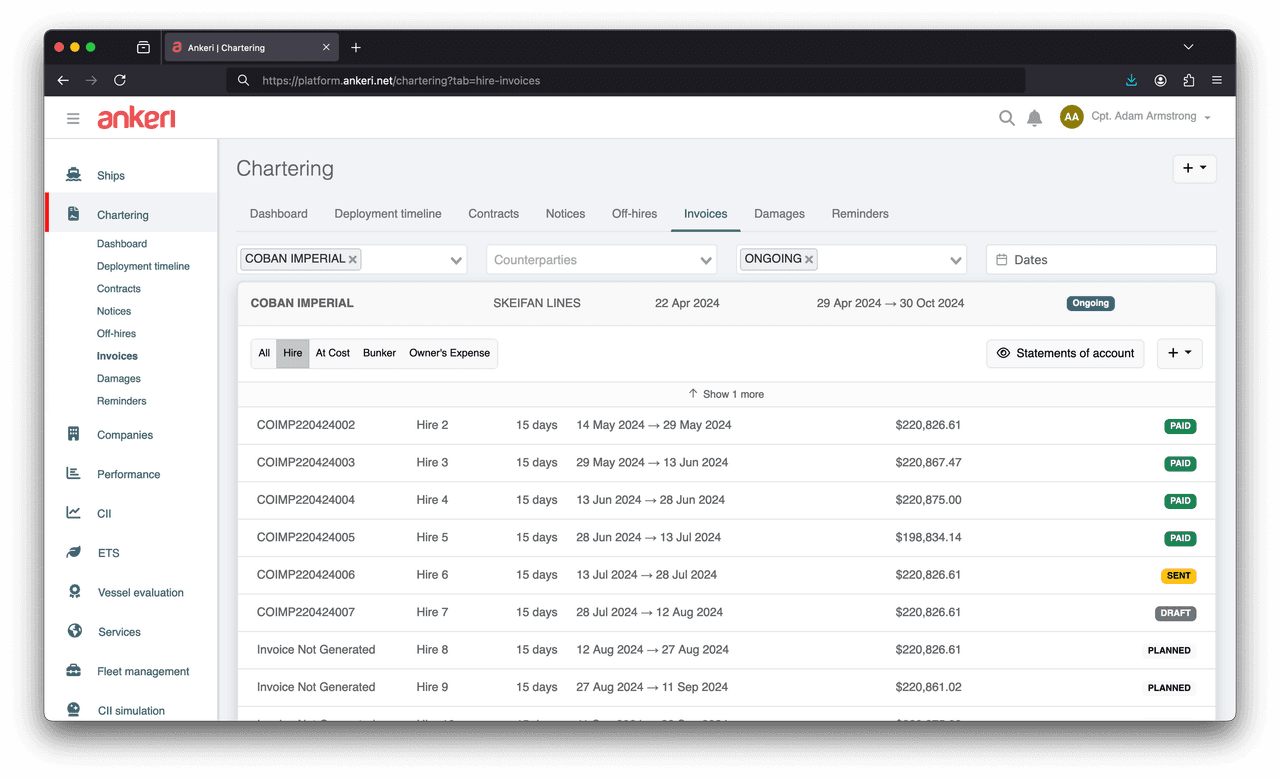1280x779 pixels.
Task: Open the Ships section in the sidebar
Action: pos(111,173)
